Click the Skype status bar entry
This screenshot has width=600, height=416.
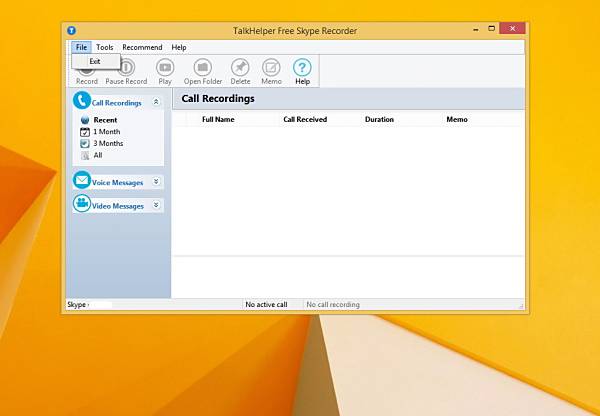78,305
